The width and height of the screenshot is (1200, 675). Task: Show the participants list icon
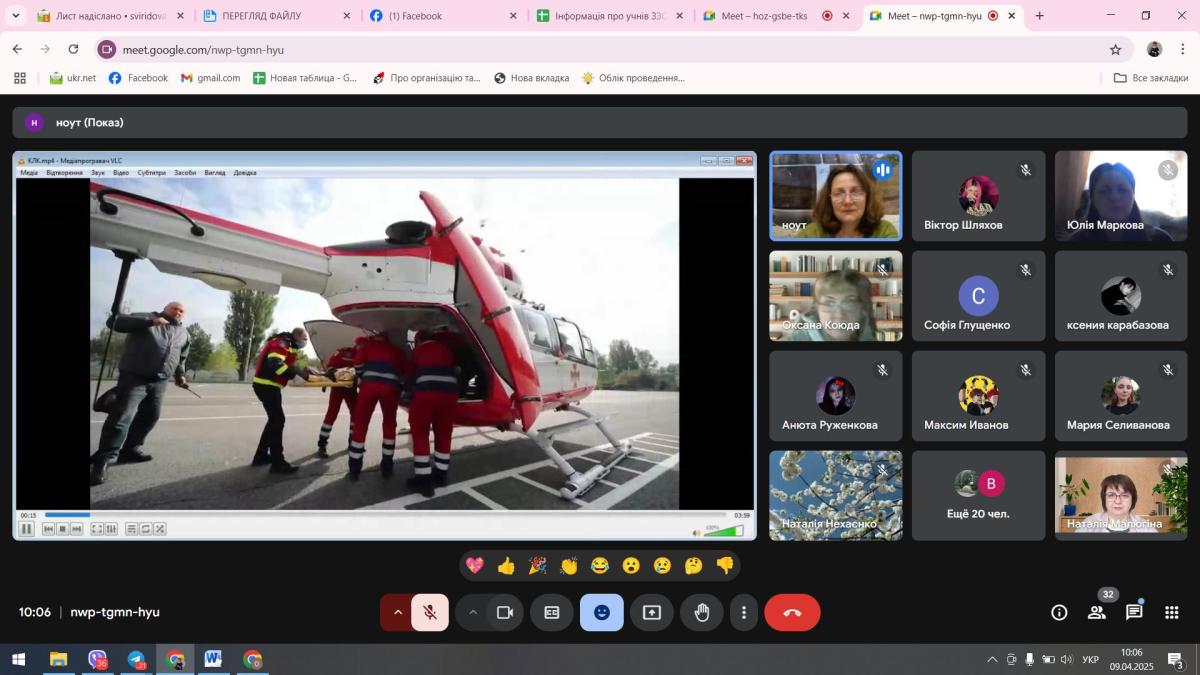click(1097, 613)
